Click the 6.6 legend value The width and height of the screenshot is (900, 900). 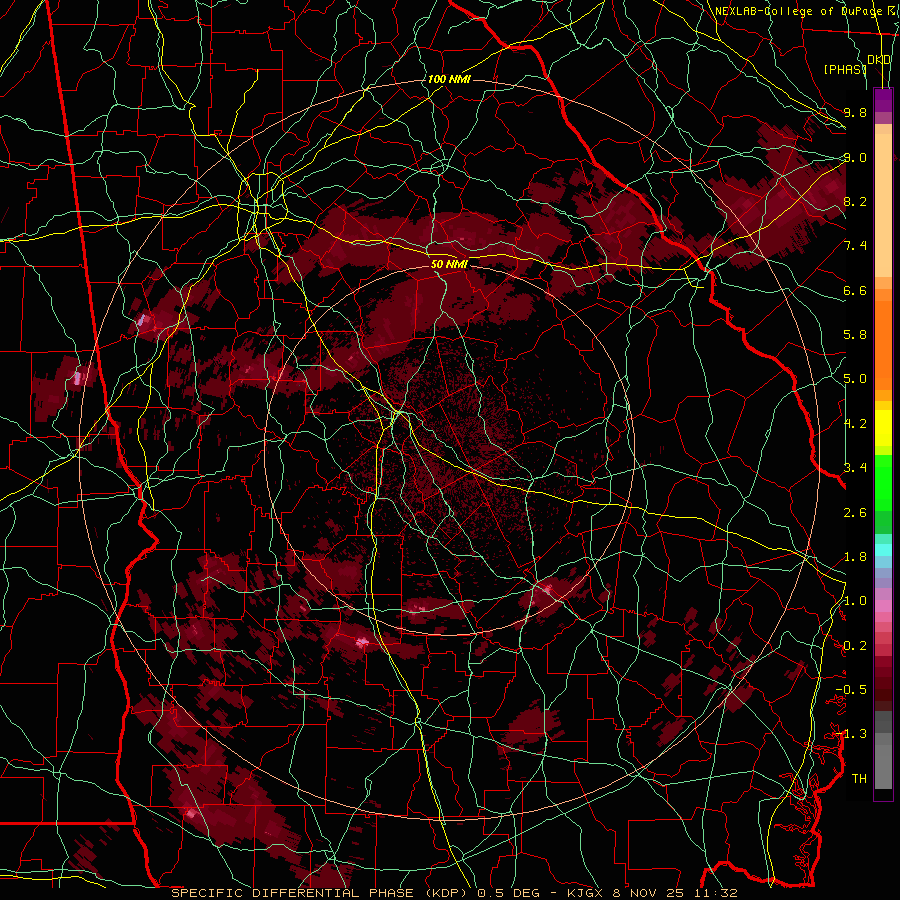tap(855, 290)
